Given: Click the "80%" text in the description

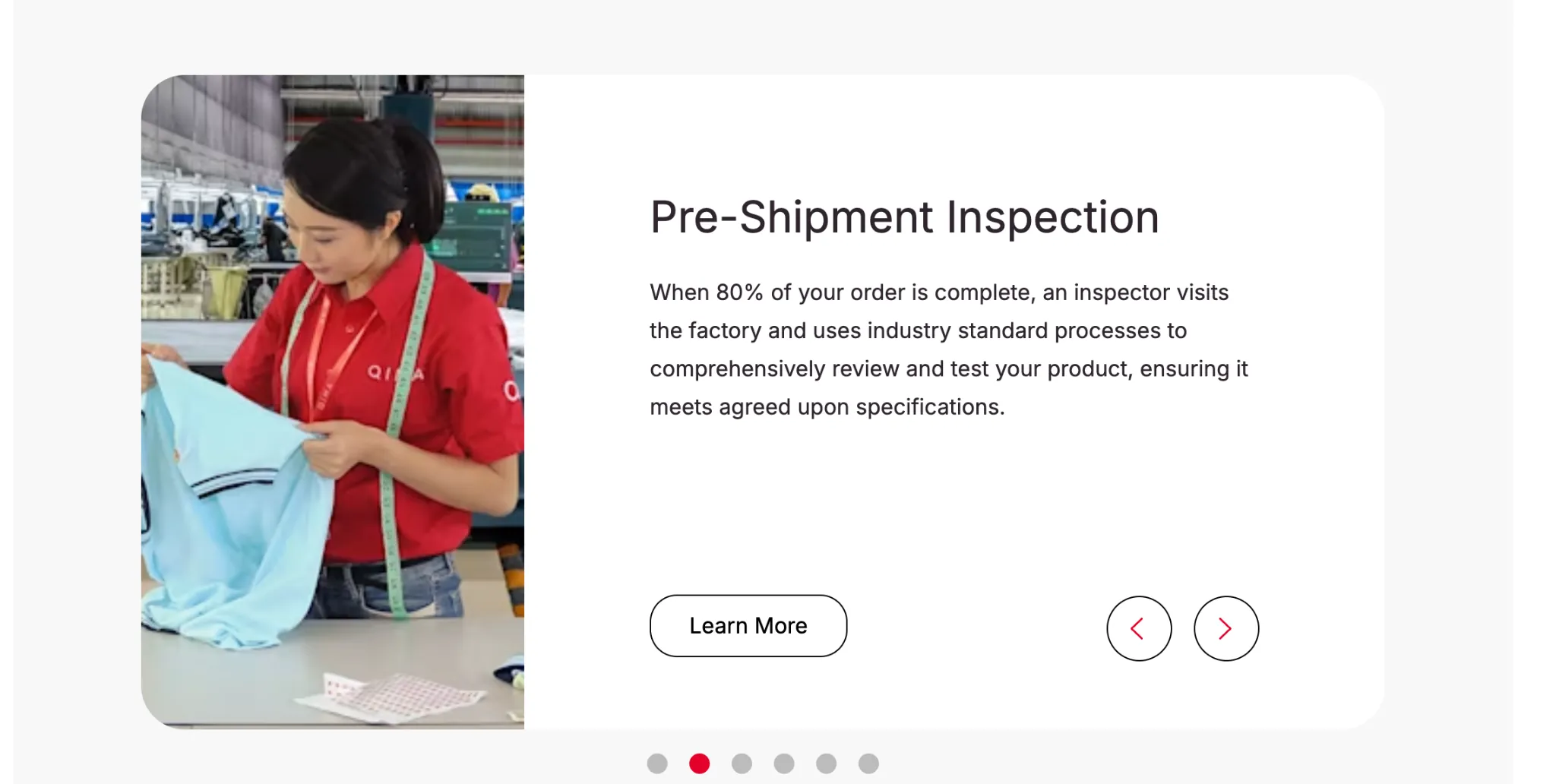Looking at the screenshot, I should [x=738, y=292].
